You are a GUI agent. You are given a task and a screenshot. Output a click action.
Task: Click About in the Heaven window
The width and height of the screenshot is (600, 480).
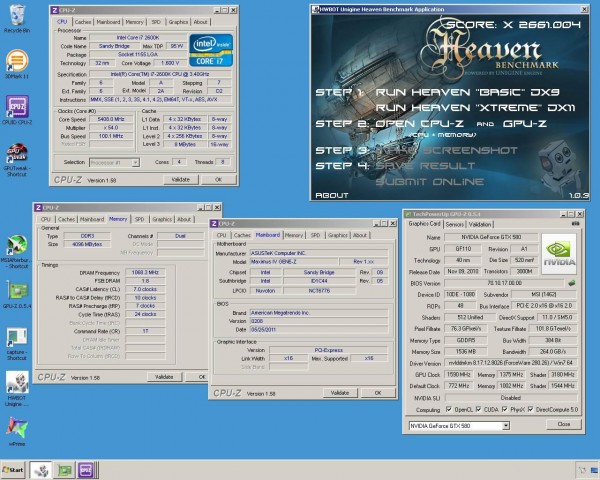pyautogui.click(x=331, y=196)
